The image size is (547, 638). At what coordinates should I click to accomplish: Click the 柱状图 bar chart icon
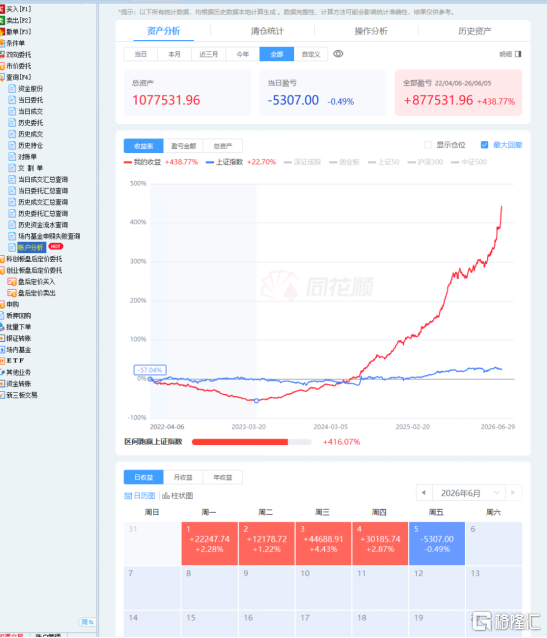tap(166, 496)
